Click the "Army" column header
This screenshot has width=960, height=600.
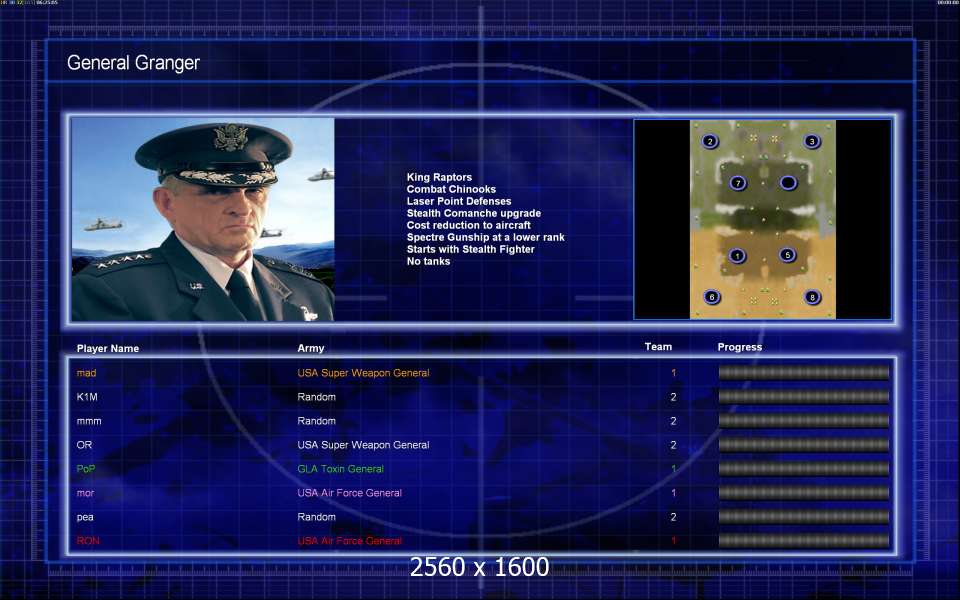pos(310,348)
